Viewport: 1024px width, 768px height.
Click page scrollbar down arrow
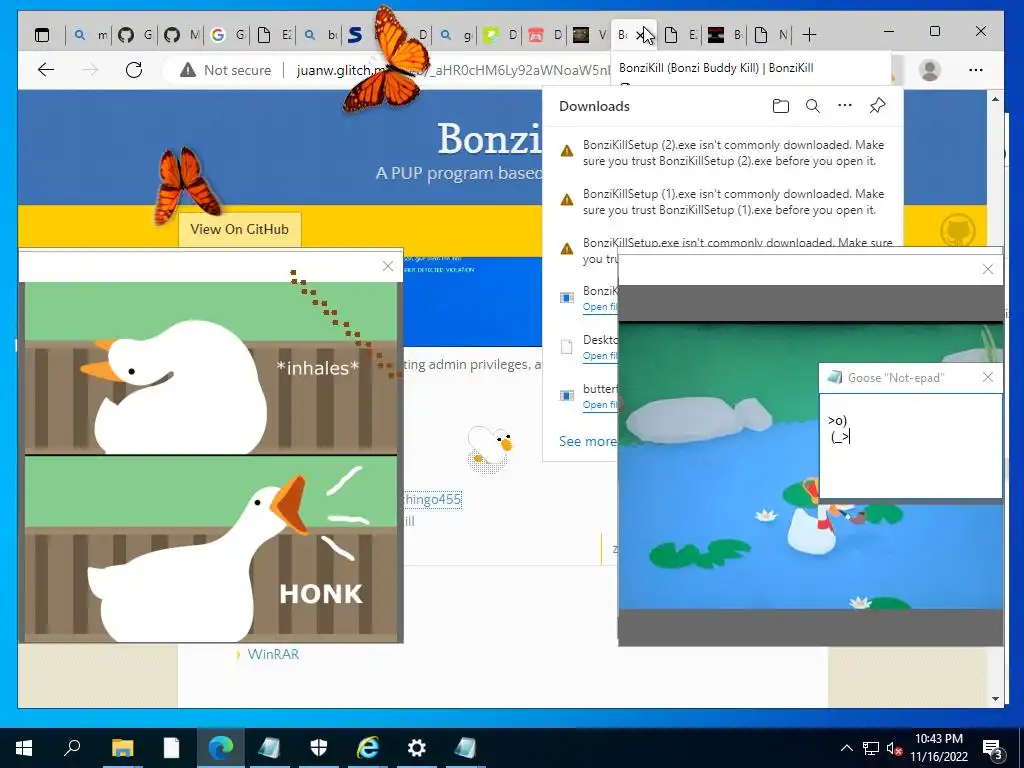tap(995, 698)
